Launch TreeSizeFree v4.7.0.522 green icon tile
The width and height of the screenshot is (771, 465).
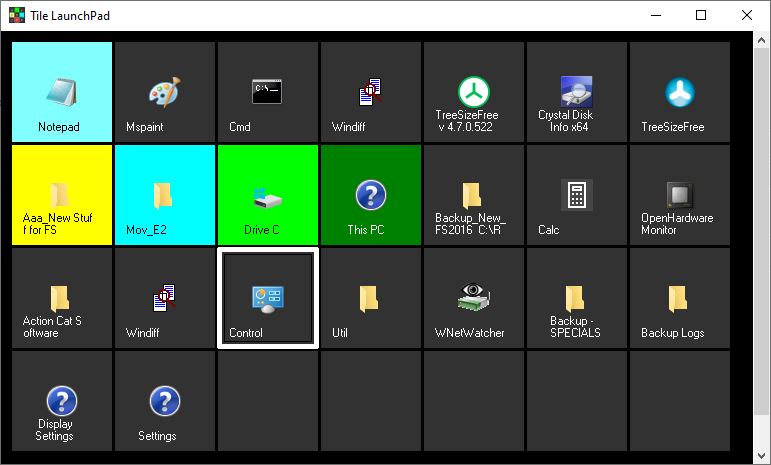[x=473, y=92]
